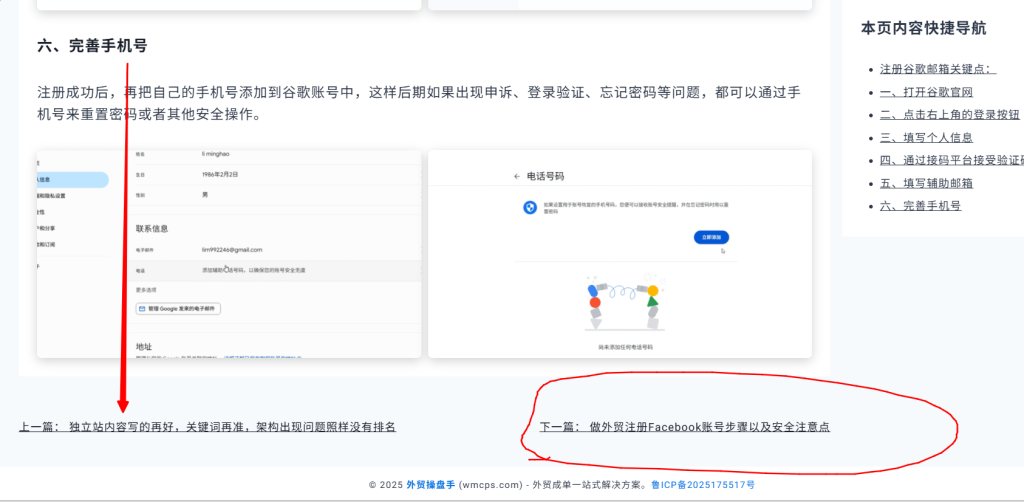Open the 鲁ICP备2025175517号 footer link
The width and height of the screenshot is (1024, 502).
[x=703, y=485]
